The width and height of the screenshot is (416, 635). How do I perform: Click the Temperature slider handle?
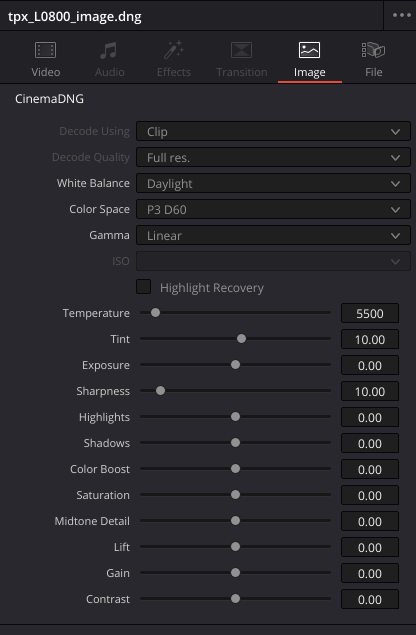(x=155, y=313)
